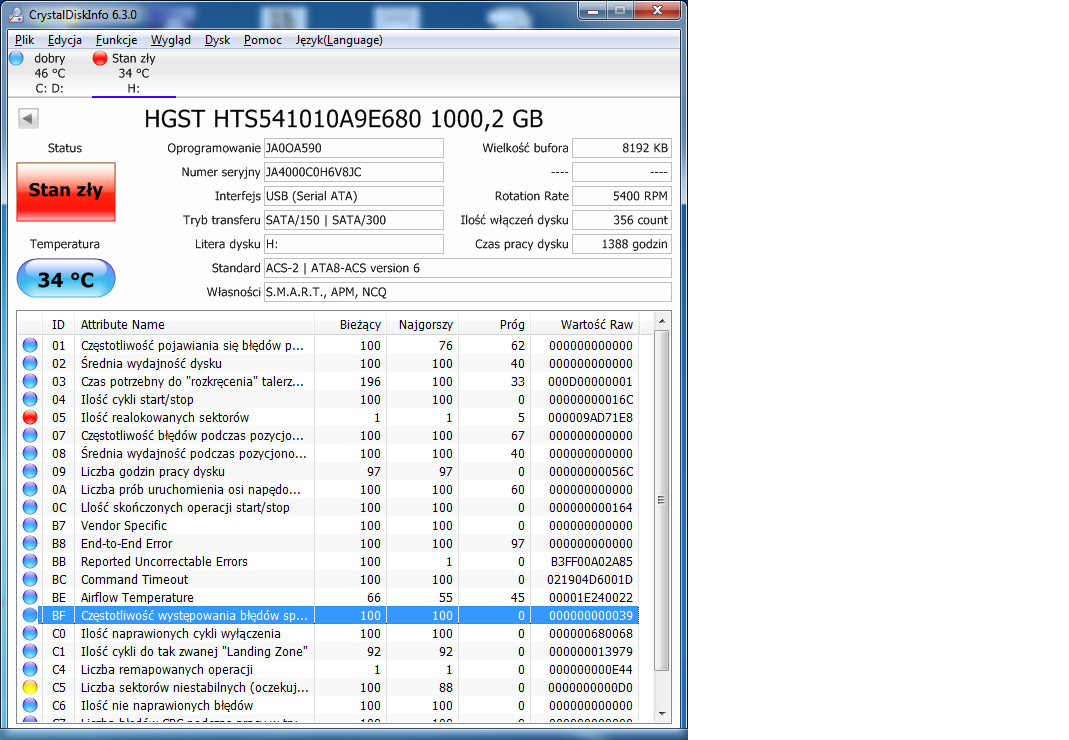Viewport: 1069px width, 740px height.
Task: Click the Wartość Raw column header
Action: click(584, 325)
